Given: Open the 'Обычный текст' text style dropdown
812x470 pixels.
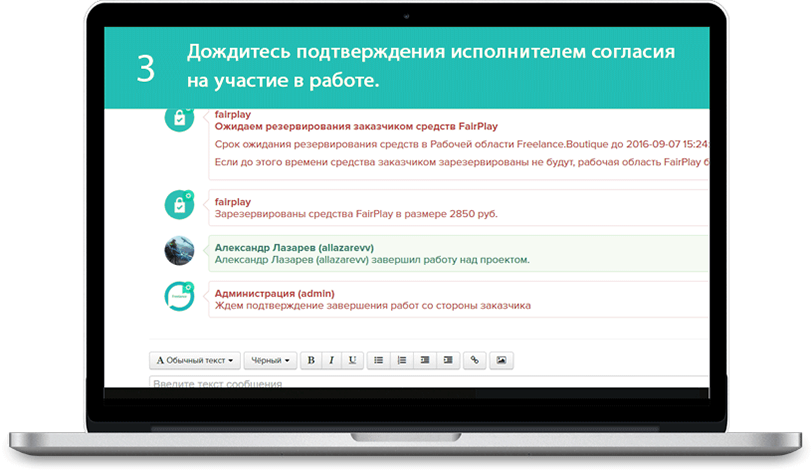Looking at the screenshot, I should [196, 360].
